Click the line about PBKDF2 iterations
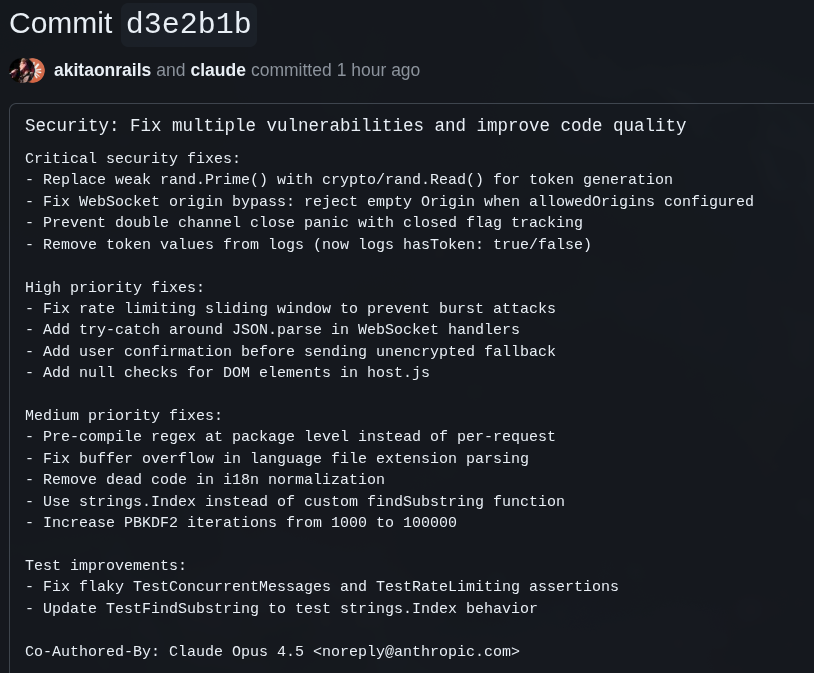 (241, 523)
